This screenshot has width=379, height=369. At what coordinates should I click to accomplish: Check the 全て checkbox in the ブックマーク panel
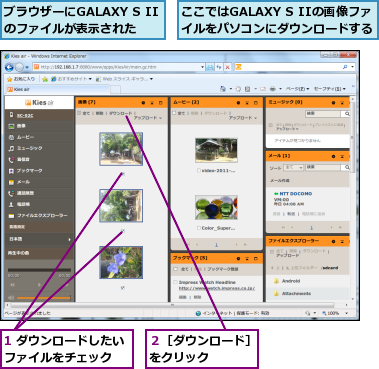175,269
